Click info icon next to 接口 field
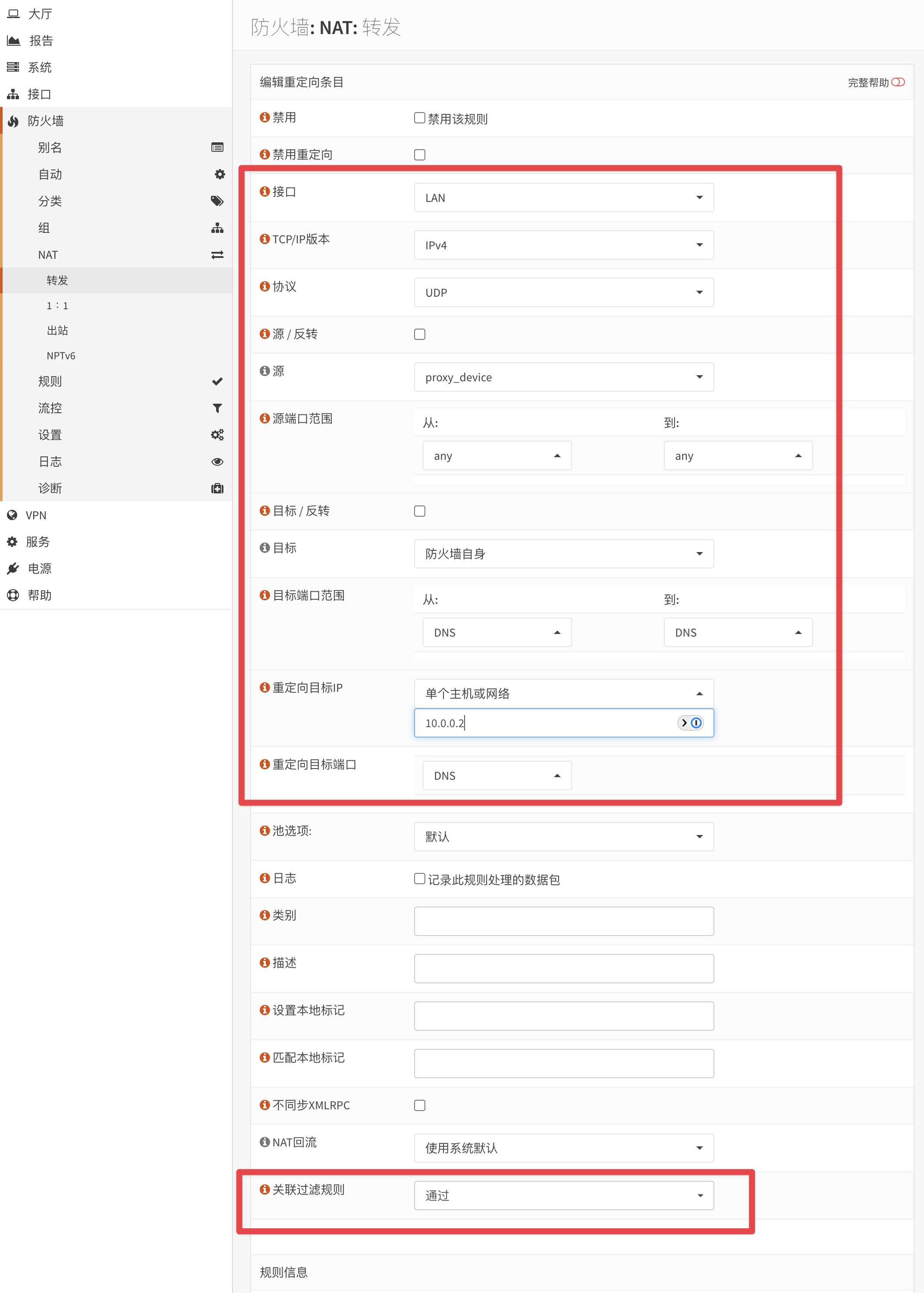 point(264,191)
